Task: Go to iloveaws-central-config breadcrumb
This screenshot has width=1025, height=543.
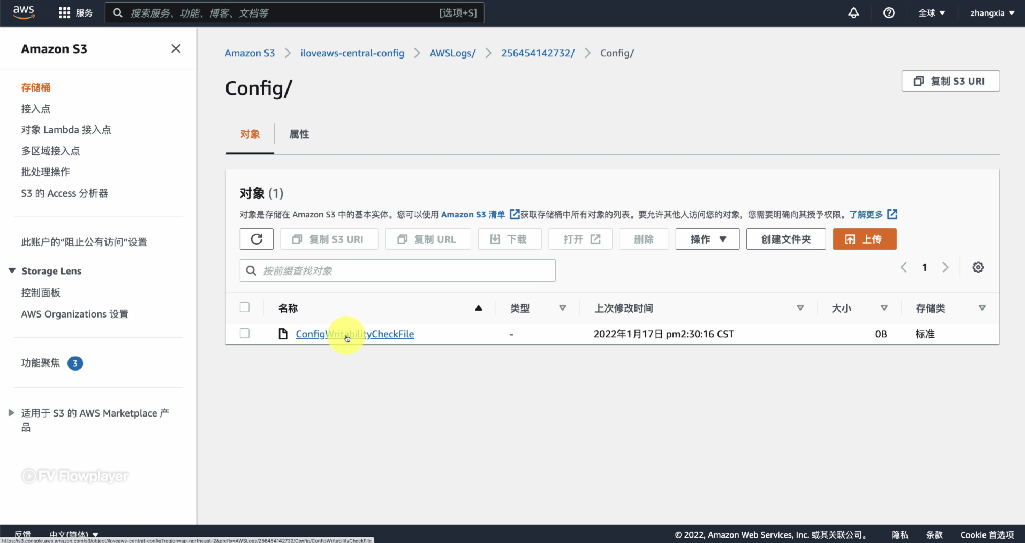Action: pos(352,53)
